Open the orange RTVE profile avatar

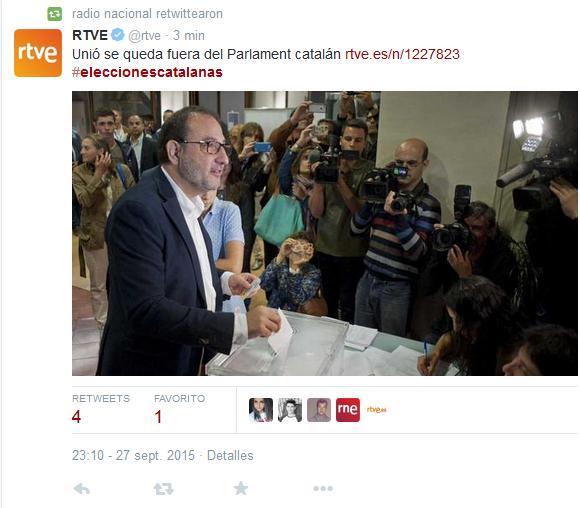point(38,53)
